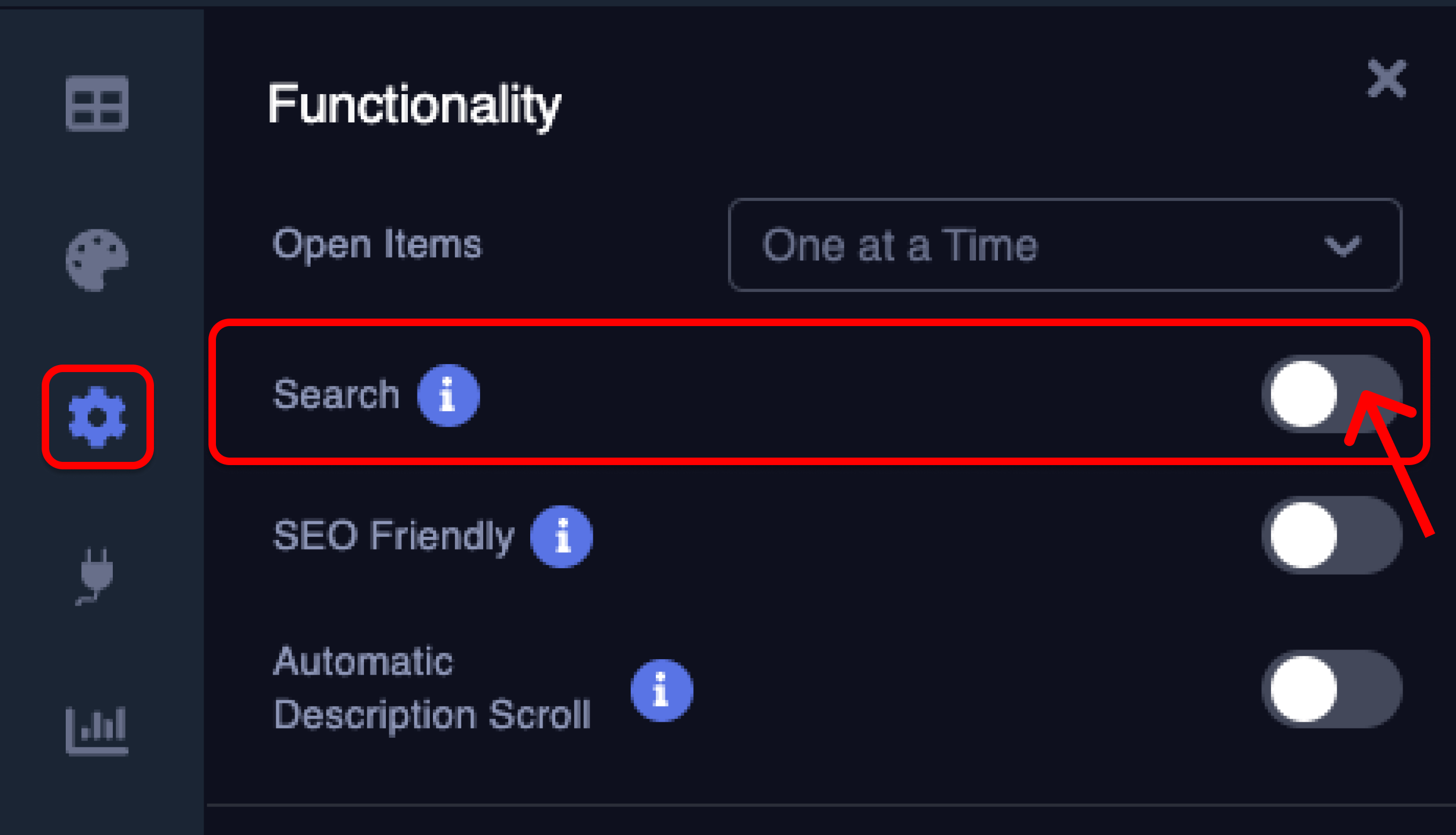Image resolution: width=1456 pixels, height=835 pixels.
Task: Enable the Search toggle switch
Action: point(1331,394)
